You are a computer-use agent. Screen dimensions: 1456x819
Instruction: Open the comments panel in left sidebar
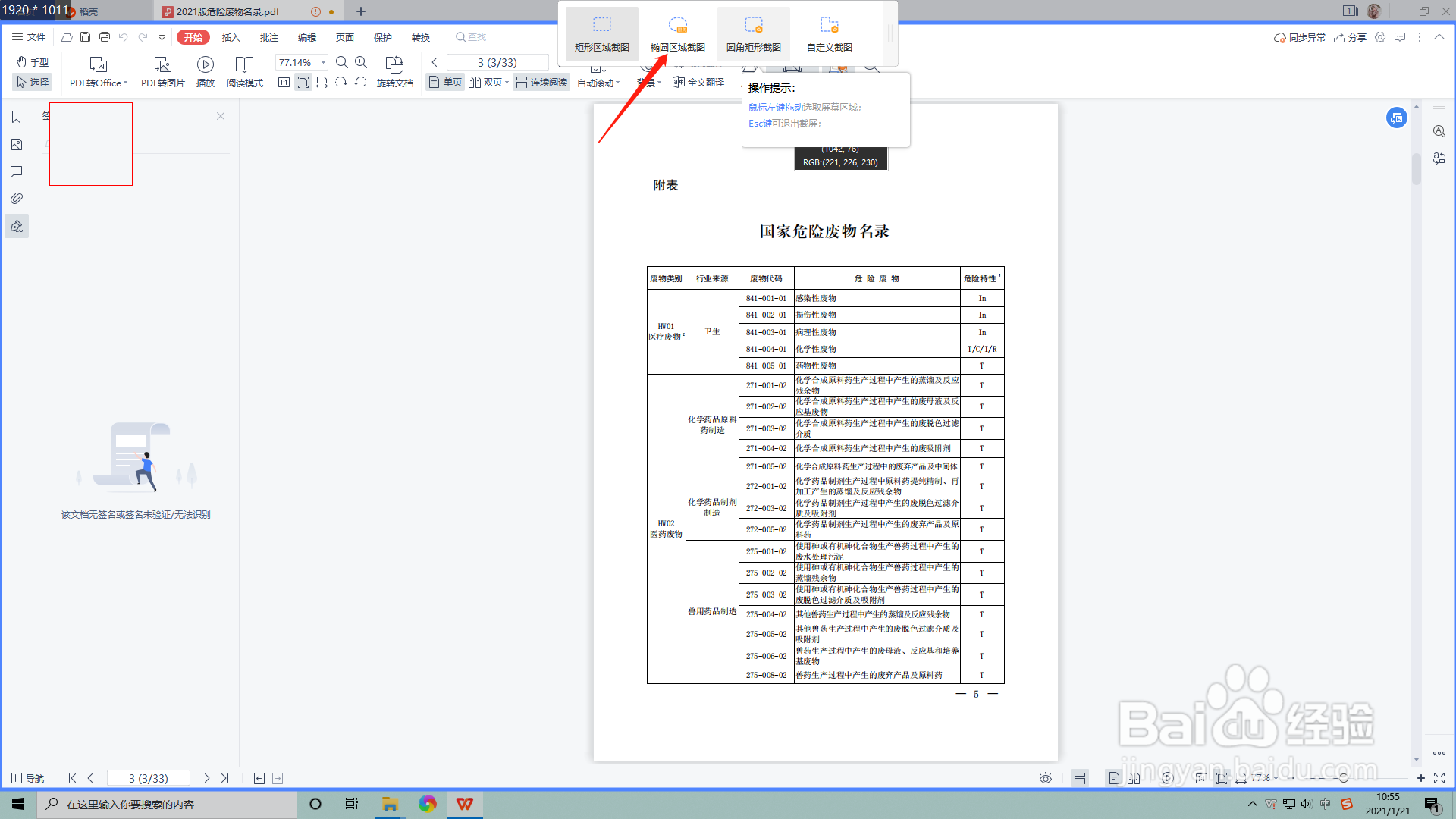tap(17, 171)
